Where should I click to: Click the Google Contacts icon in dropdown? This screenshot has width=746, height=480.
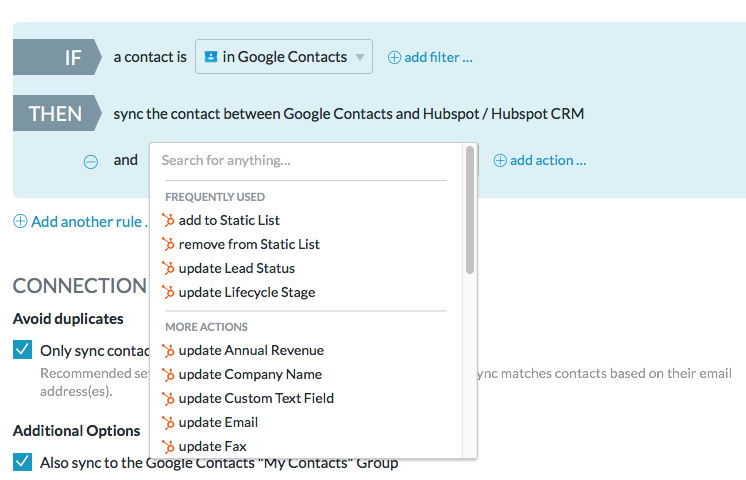[211, 57]
